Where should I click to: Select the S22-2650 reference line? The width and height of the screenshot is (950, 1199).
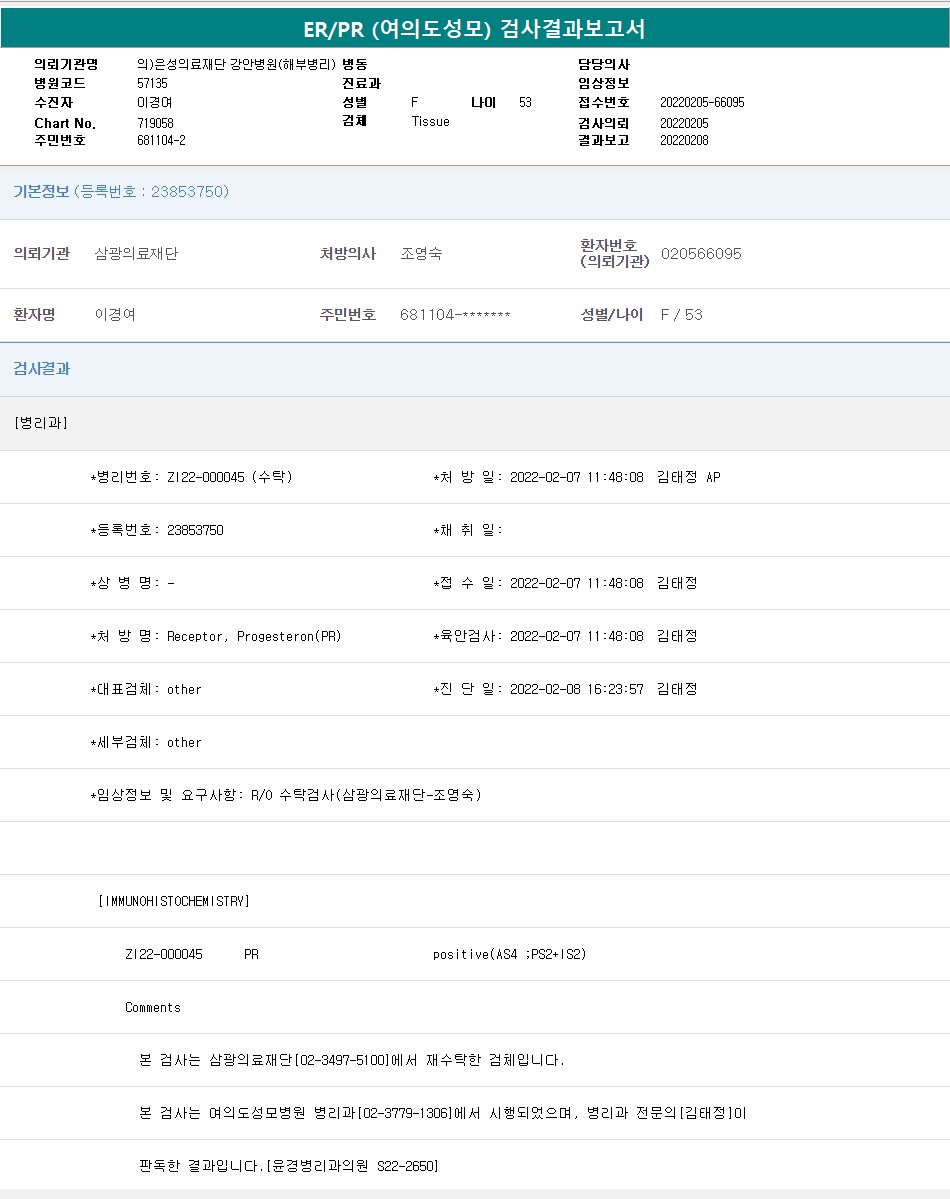pos(288,1166)
